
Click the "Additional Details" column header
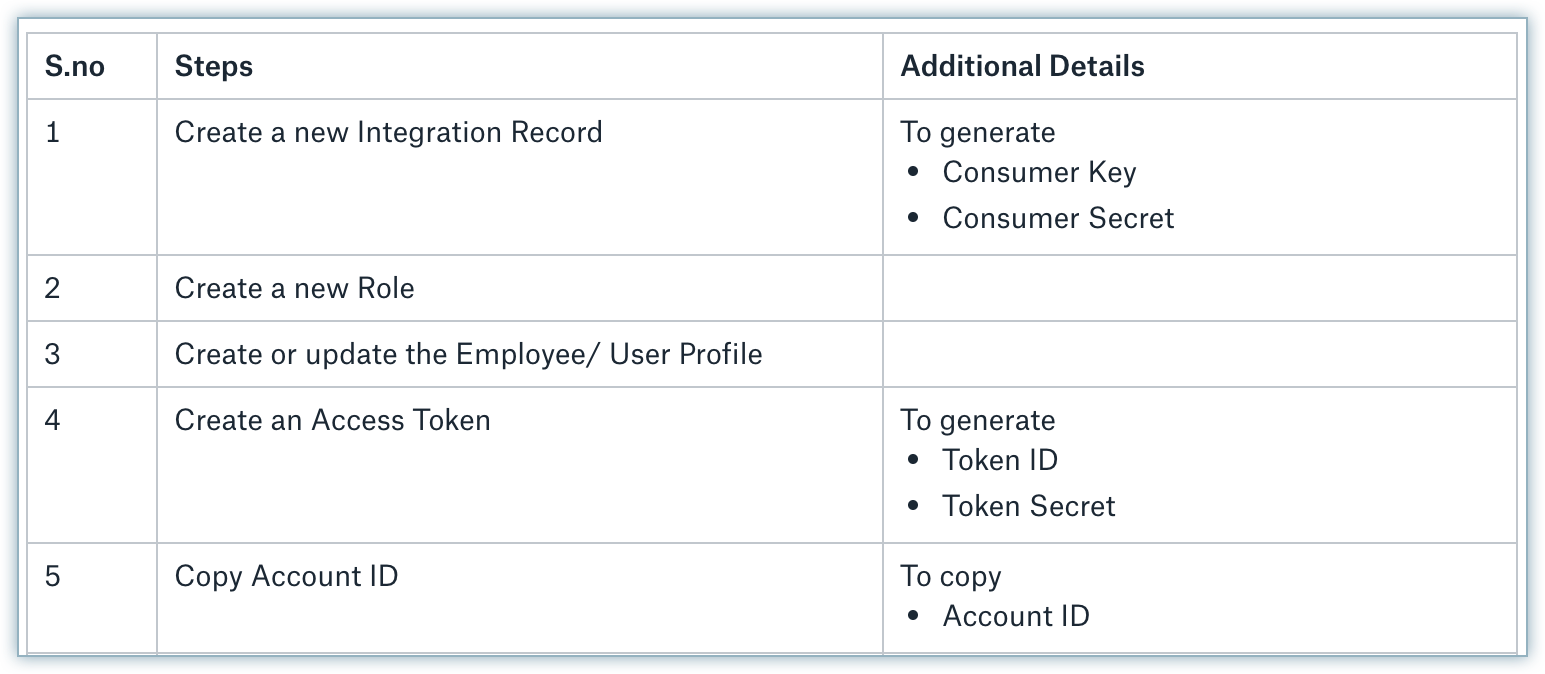(x=1022, y=67)
